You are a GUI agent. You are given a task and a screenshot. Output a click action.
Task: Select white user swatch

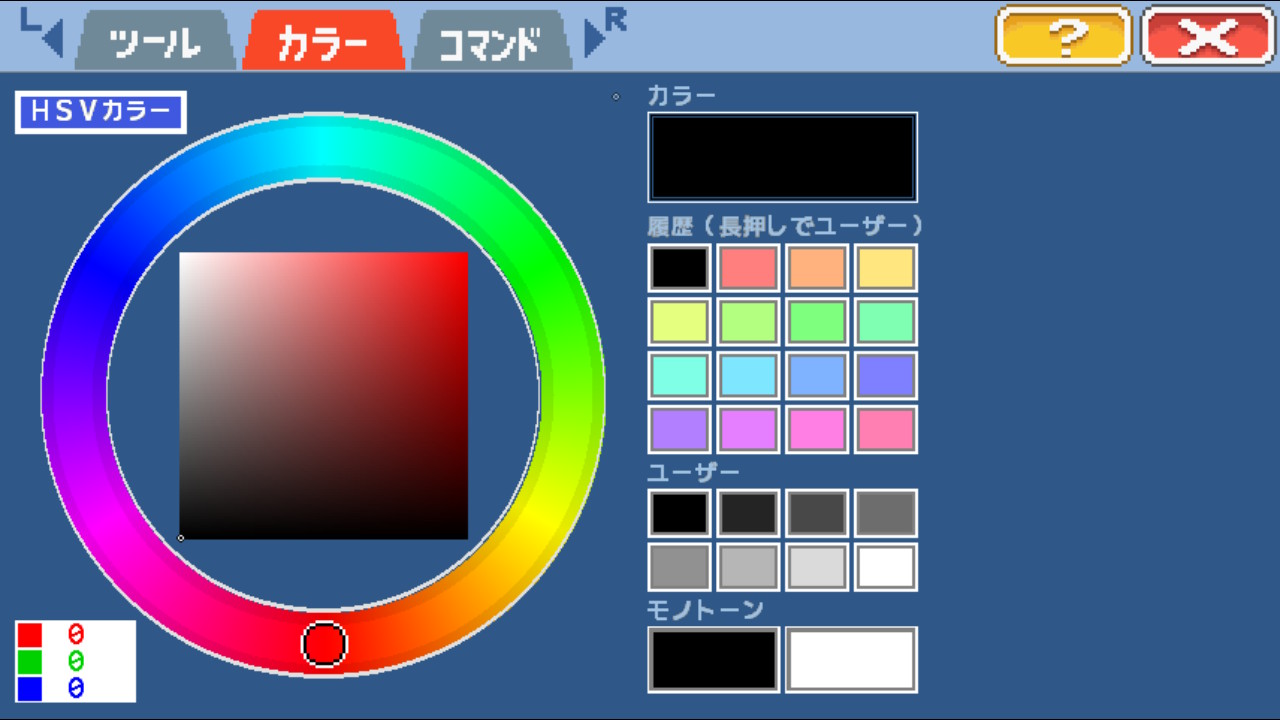886,567
